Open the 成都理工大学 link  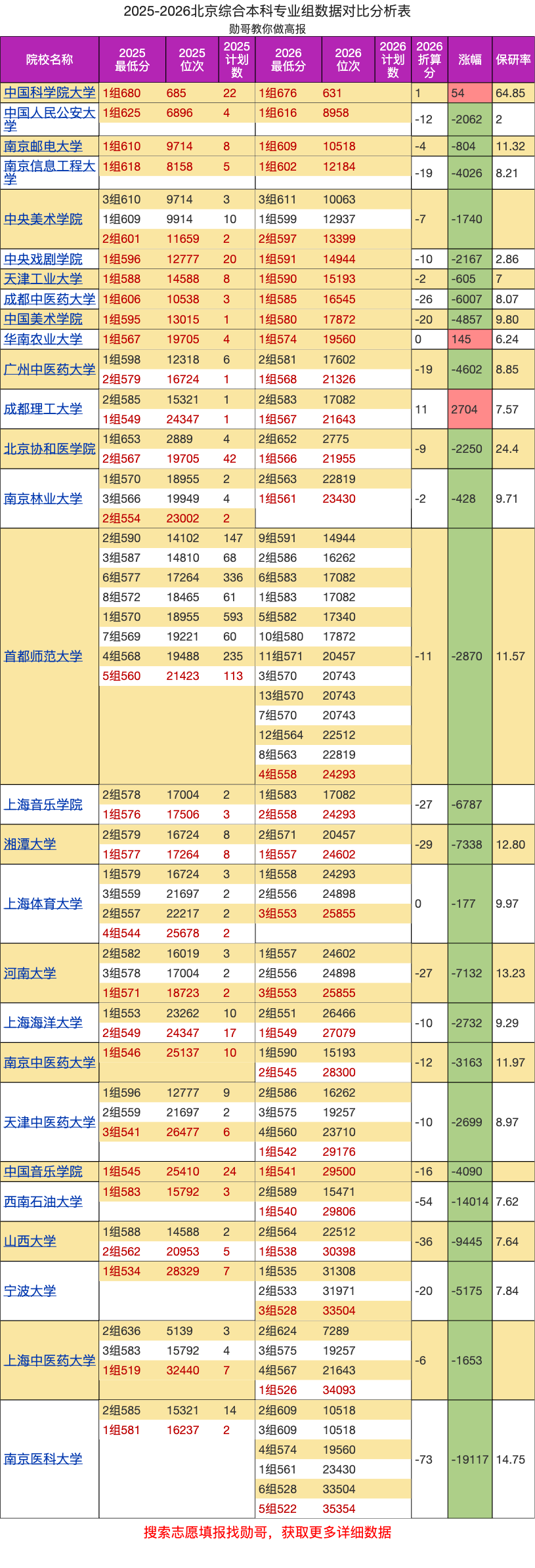(43, 409)
